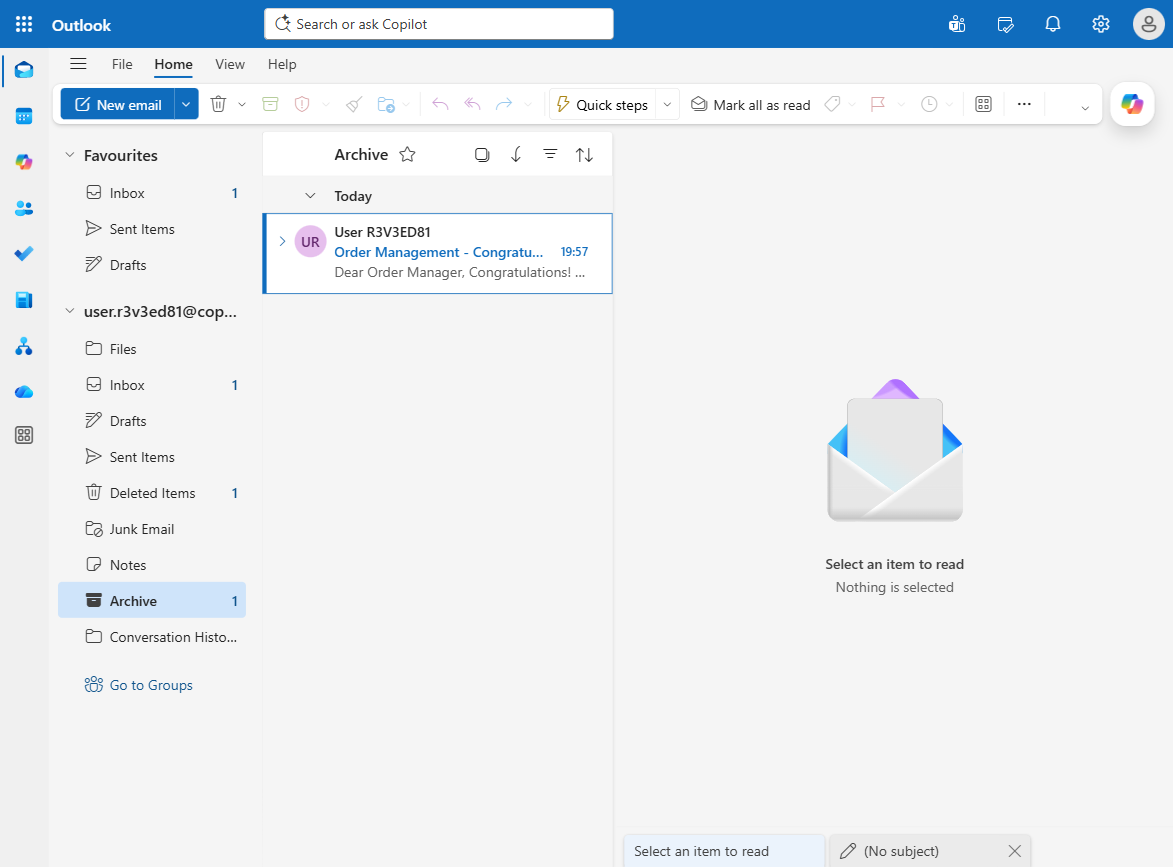The width and height of the screenshot is (1173, 867).
Task: Open the Deleted Items folder
Action: (x=152, y=493)
